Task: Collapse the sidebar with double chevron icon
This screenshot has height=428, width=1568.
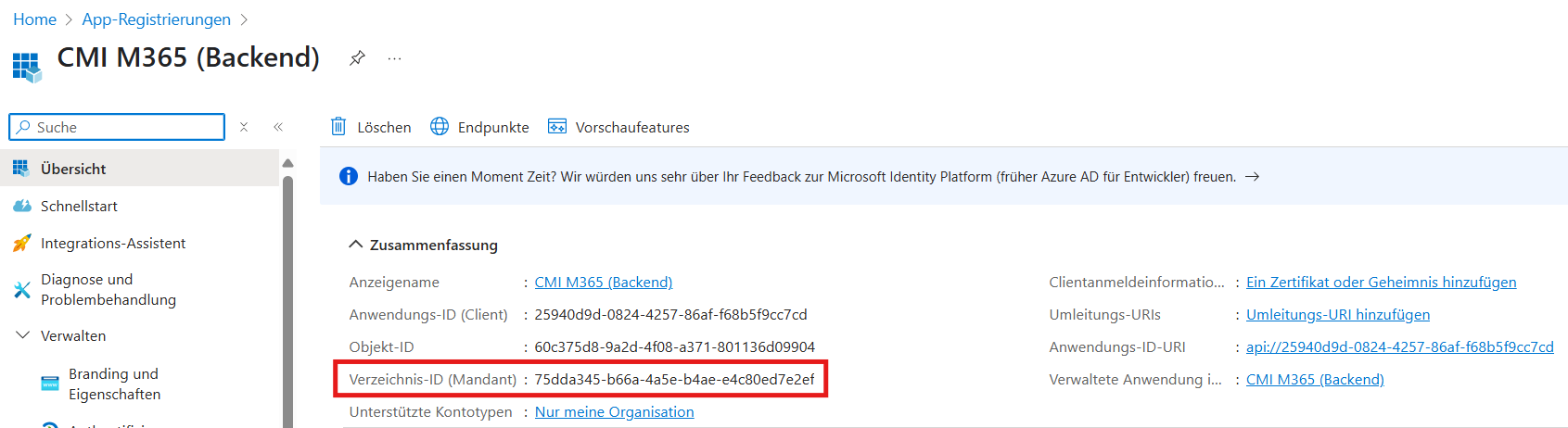Action: pos(278,127)
